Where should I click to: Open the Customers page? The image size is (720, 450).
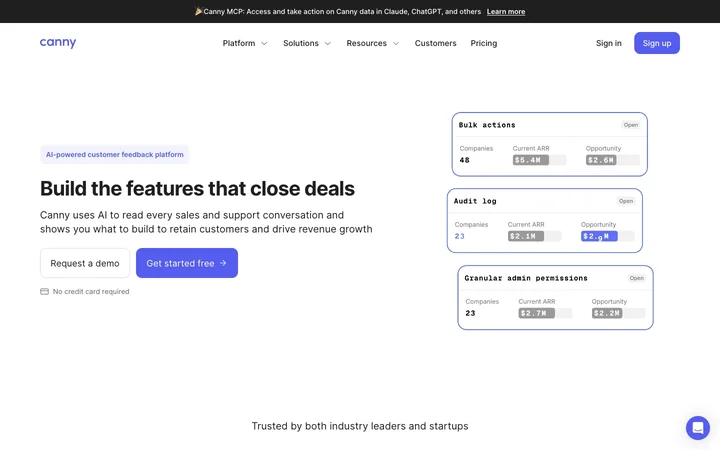click(x=435, y=43)
